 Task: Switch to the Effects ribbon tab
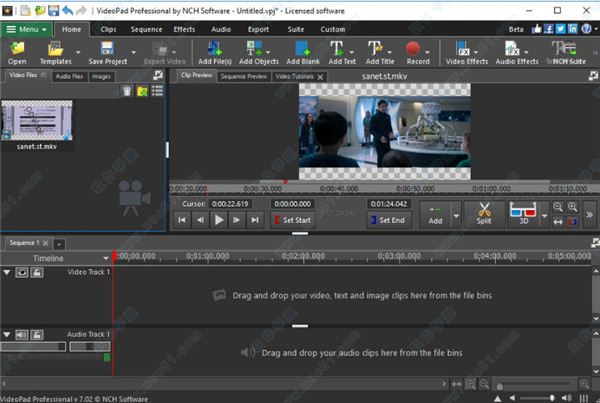pos(184,29)
